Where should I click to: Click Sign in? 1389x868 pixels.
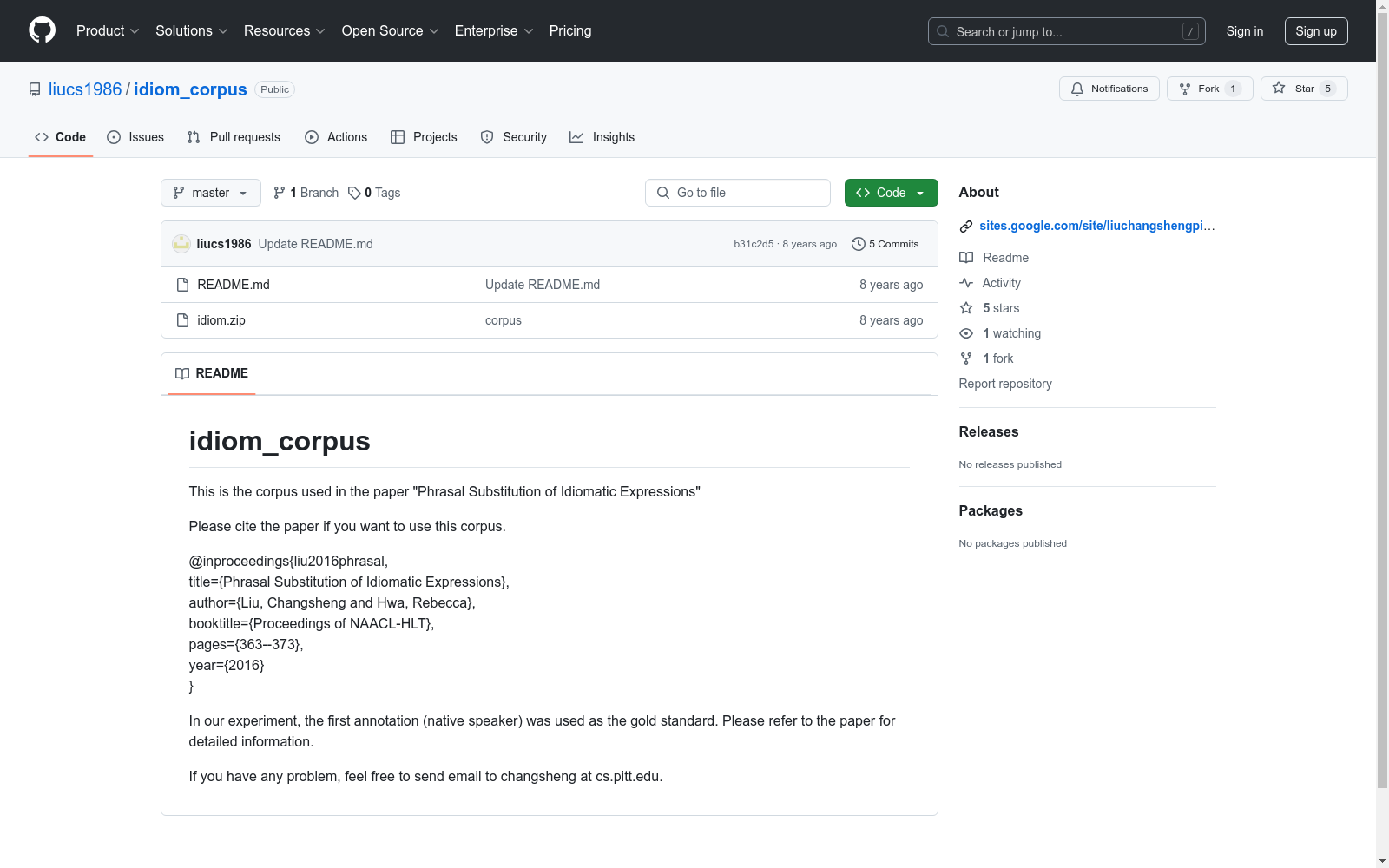pos(1245,31)
